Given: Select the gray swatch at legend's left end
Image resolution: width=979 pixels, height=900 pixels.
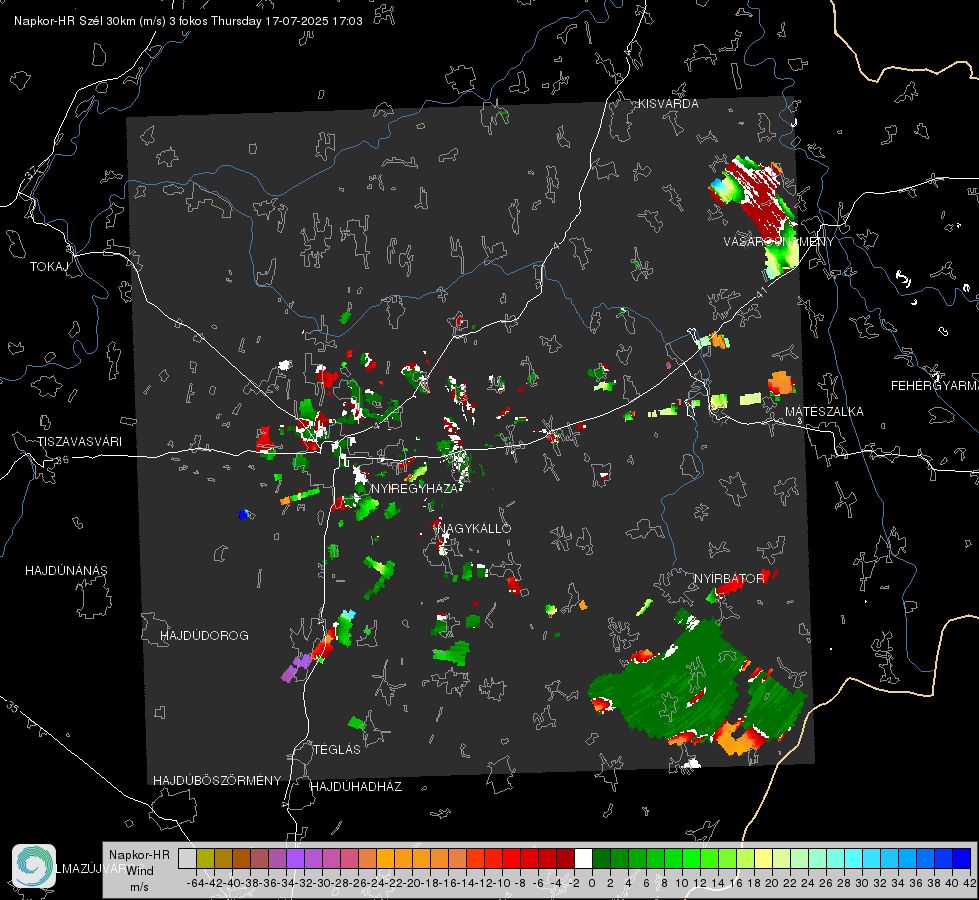Looking at the screenshot, I should [187, 859].
